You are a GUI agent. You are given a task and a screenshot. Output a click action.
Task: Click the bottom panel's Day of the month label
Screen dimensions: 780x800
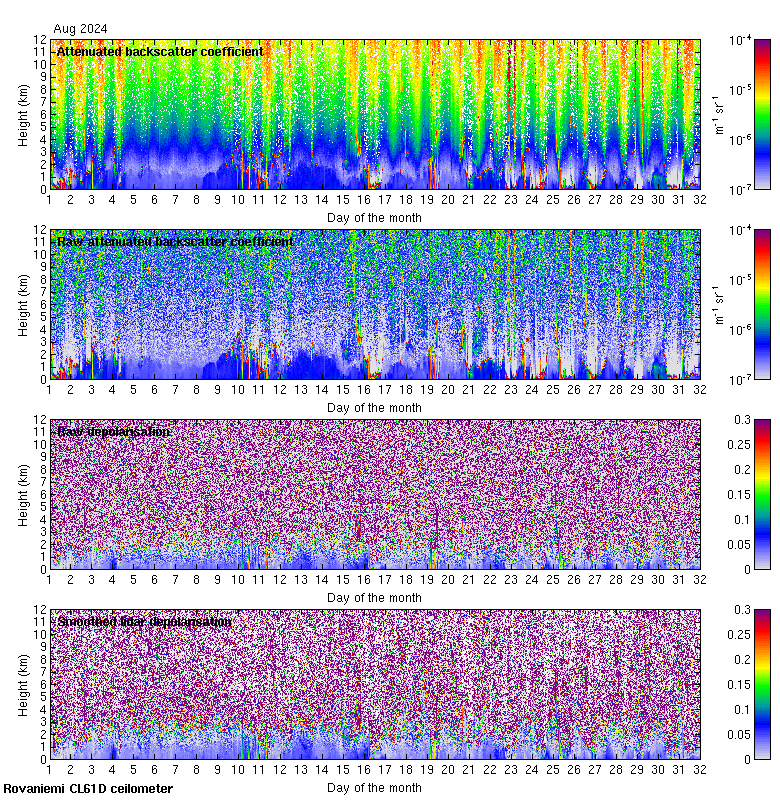374,787
